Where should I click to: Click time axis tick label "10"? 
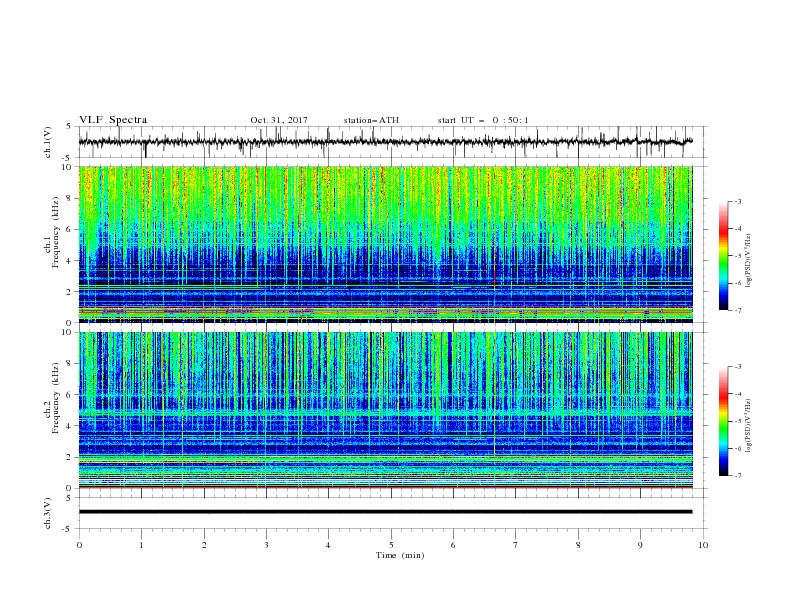coord(703,545)
